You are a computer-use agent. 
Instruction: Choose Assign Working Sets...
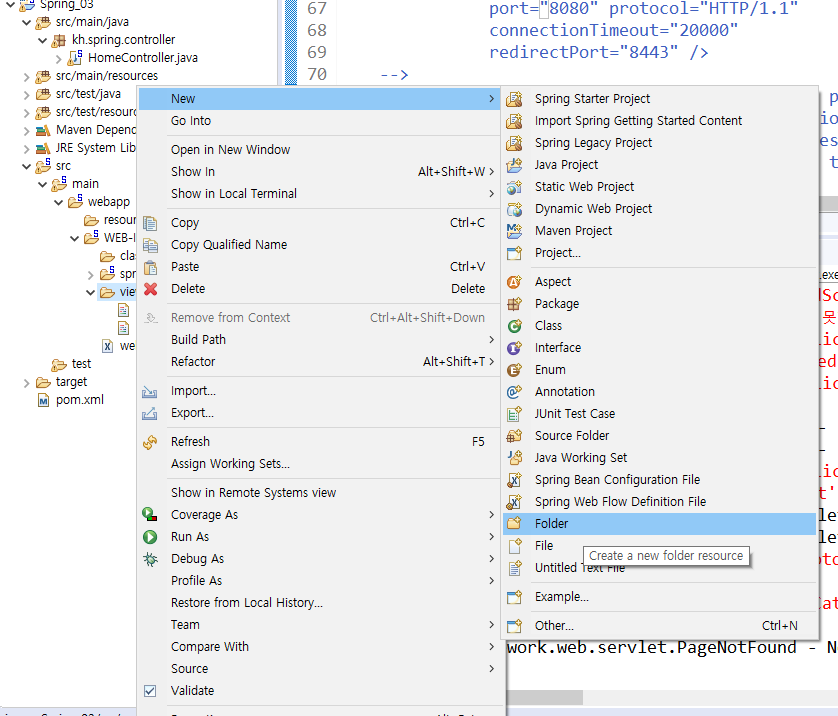[320, 464]
